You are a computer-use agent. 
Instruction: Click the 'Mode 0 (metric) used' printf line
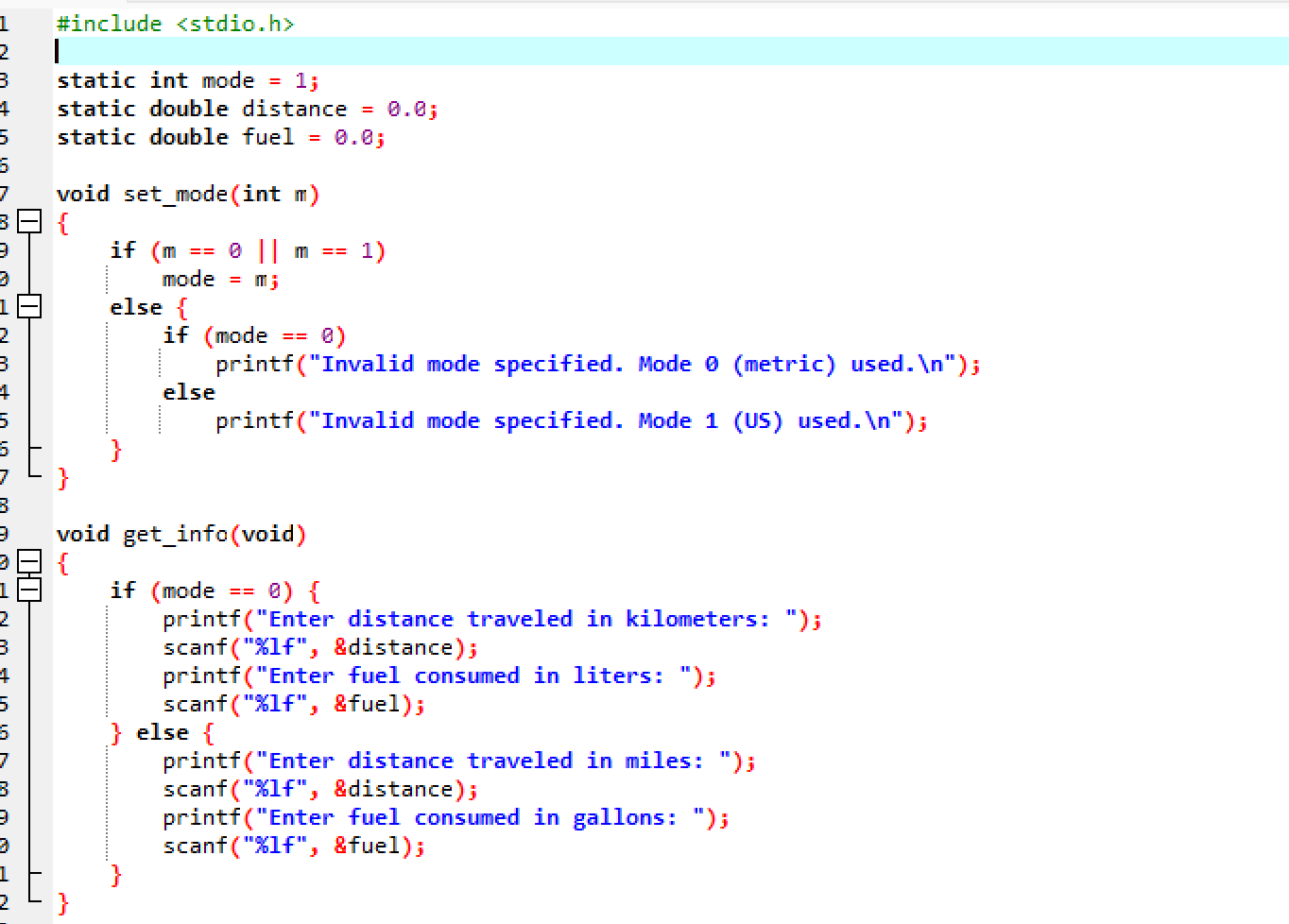point(598,364)
